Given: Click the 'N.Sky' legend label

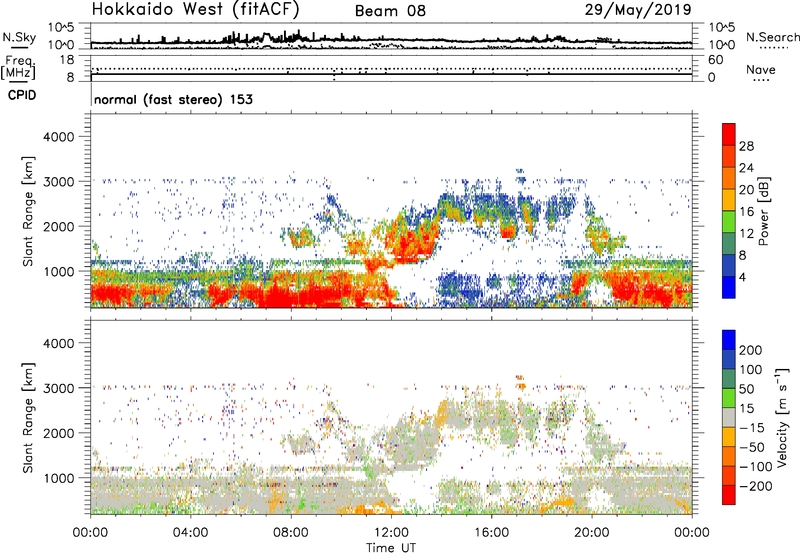Looking at the screenshot, I should pos(19,38).
